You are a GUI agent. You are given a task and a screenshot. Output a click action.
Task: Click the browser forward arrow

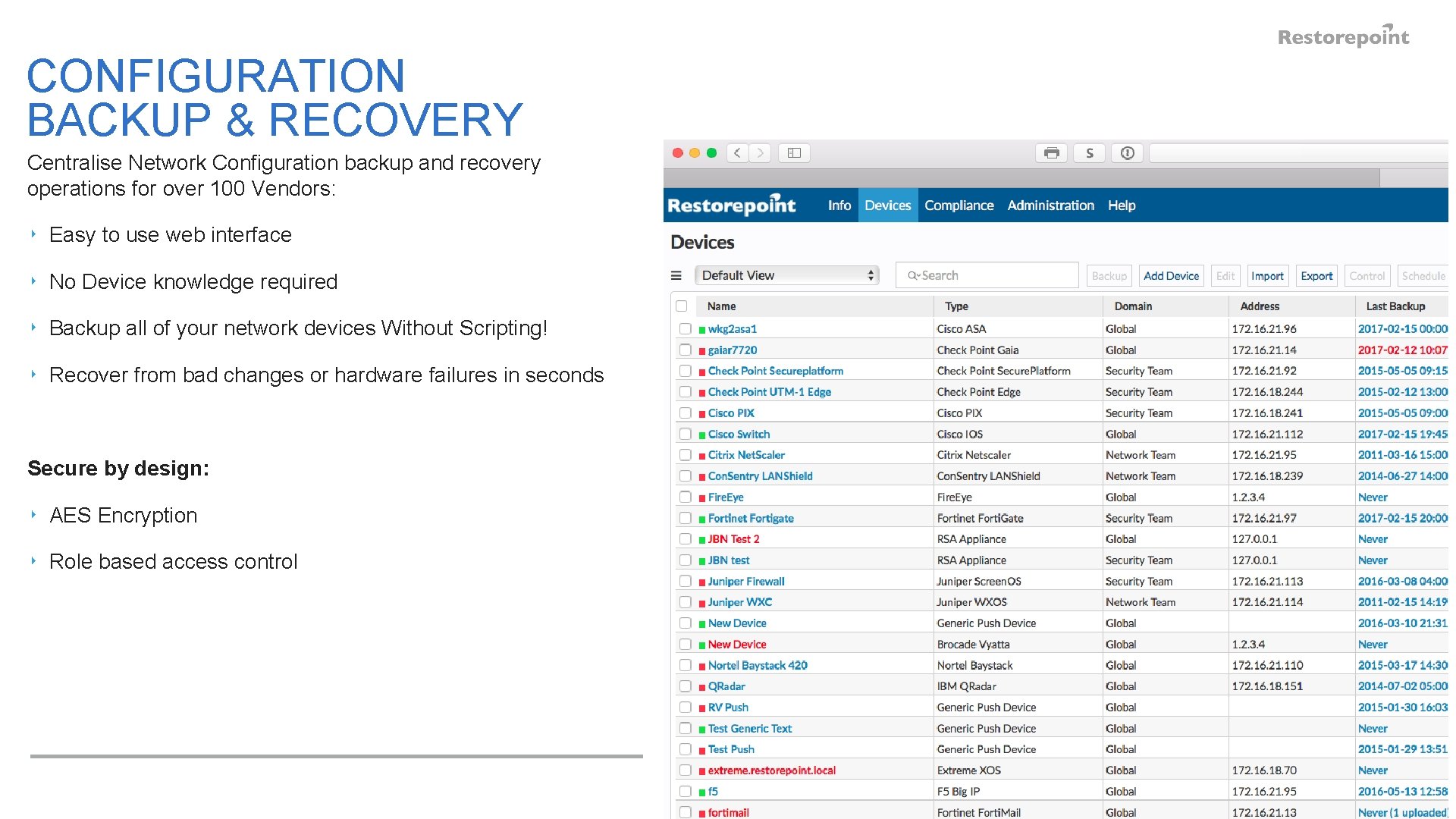(x=761, y=153)
